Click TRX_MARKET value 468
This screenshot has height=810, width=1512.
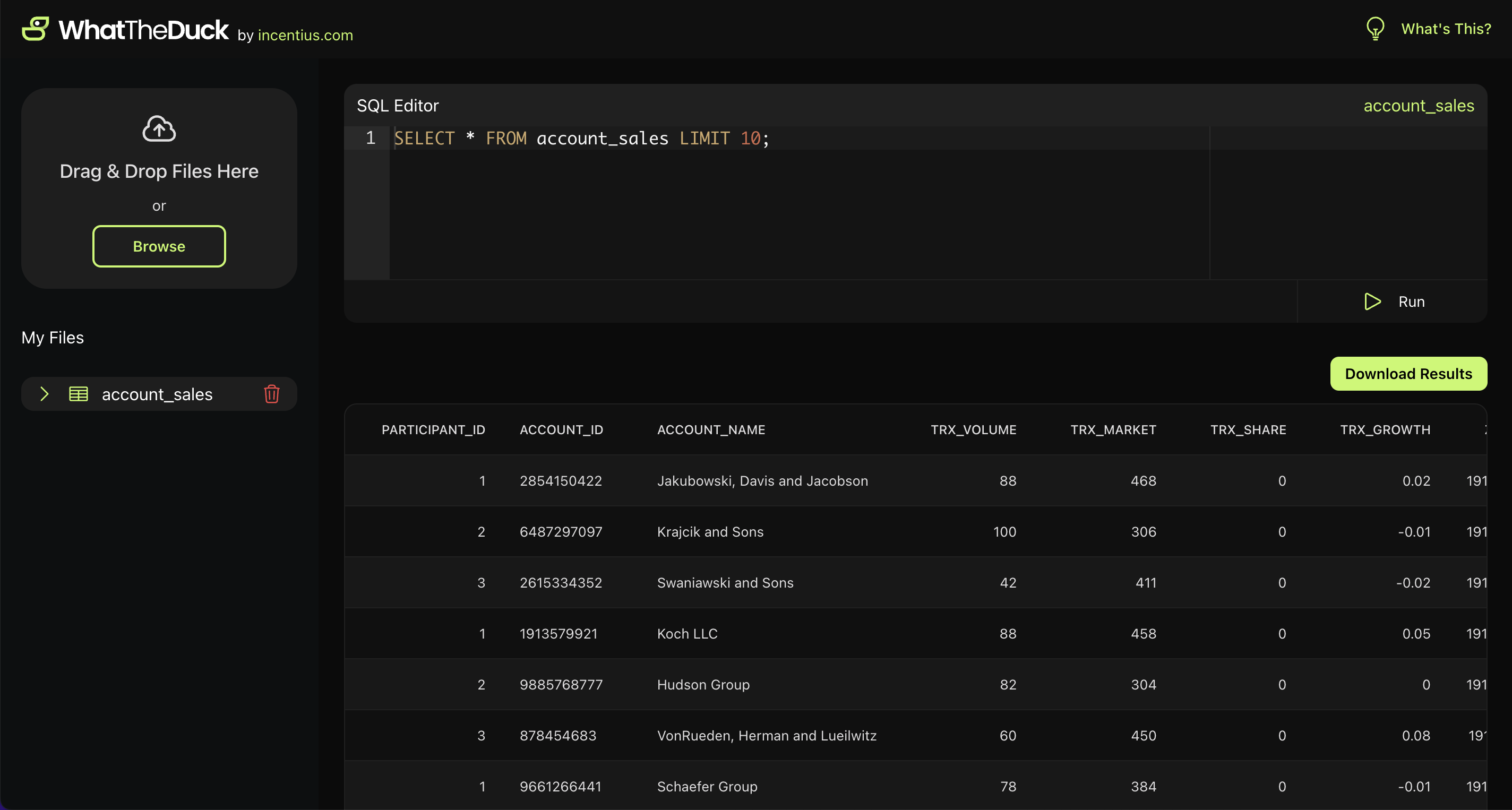pos(1144,481)
